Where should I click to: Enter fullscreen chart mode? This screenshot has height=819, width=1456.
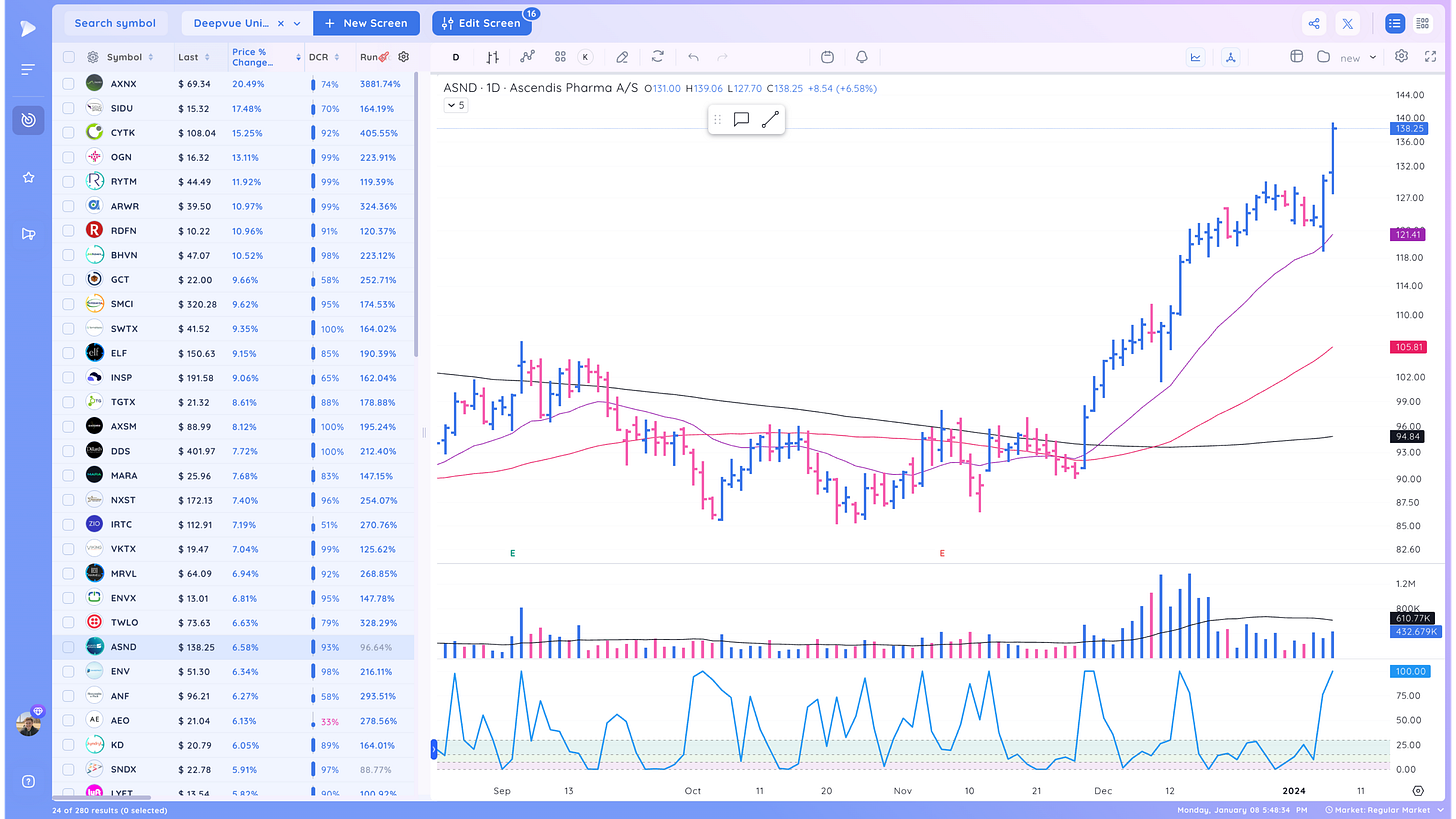tap(1428, 57)
